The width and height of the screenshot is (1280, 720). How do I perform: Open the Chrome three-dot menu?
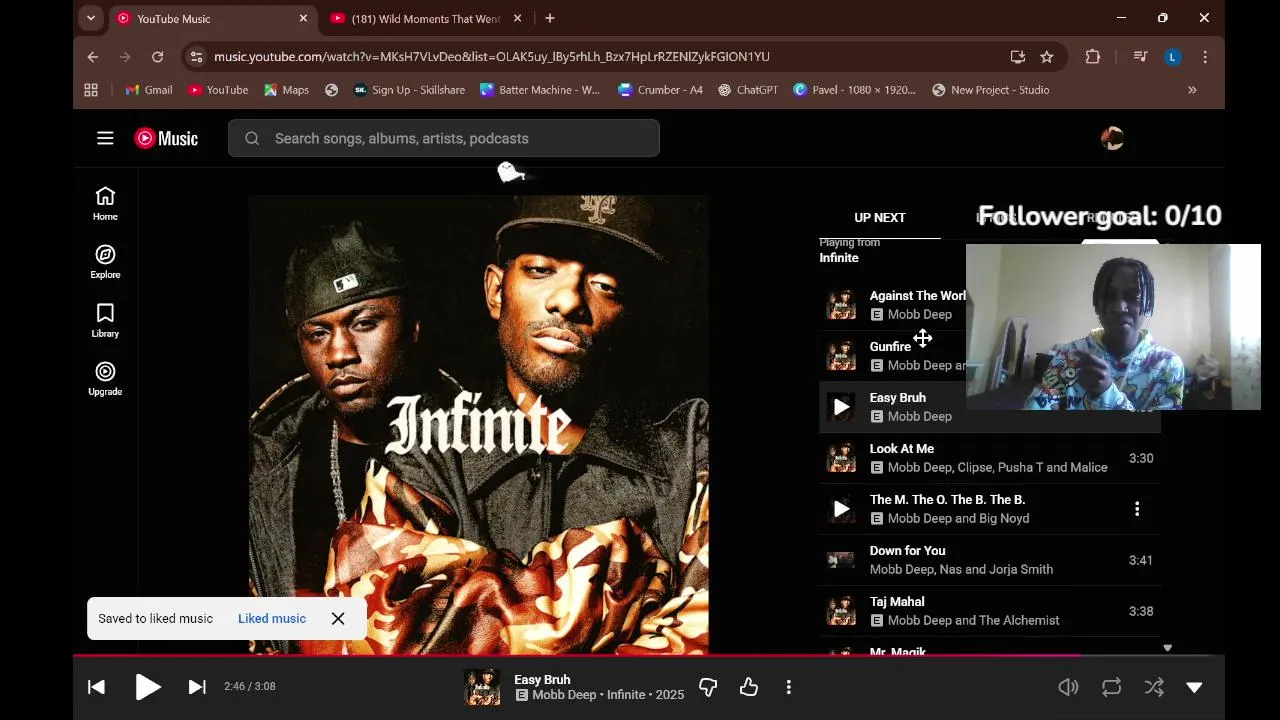pos(1205,57)
